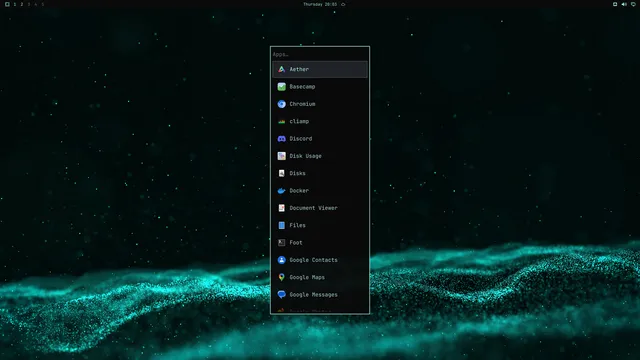Image resolution: width=640 pixels, height=360 pixels.
Task: Click the Thursday clock in the top bar
Action: (x=320, y=4)
